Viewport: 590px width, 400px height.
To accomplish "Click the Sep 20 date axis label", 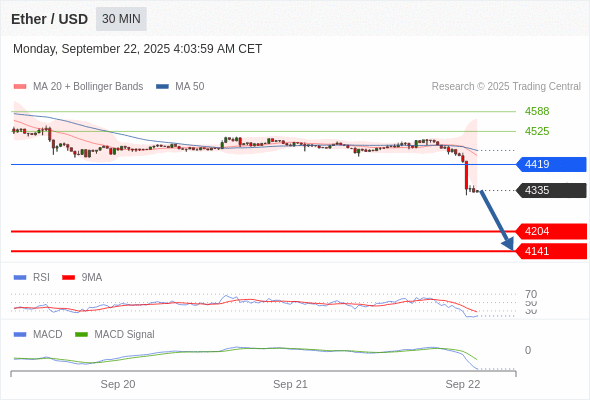I will (118, 384).
